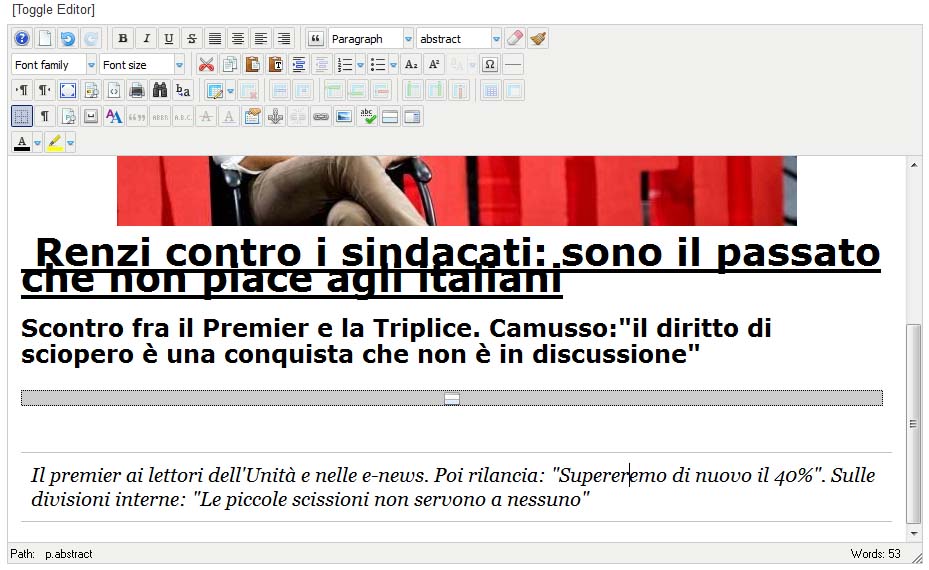Screen dimensions: 929x570
Task: Insert special character with Omega icon
Action: click(x=490, y=65)
